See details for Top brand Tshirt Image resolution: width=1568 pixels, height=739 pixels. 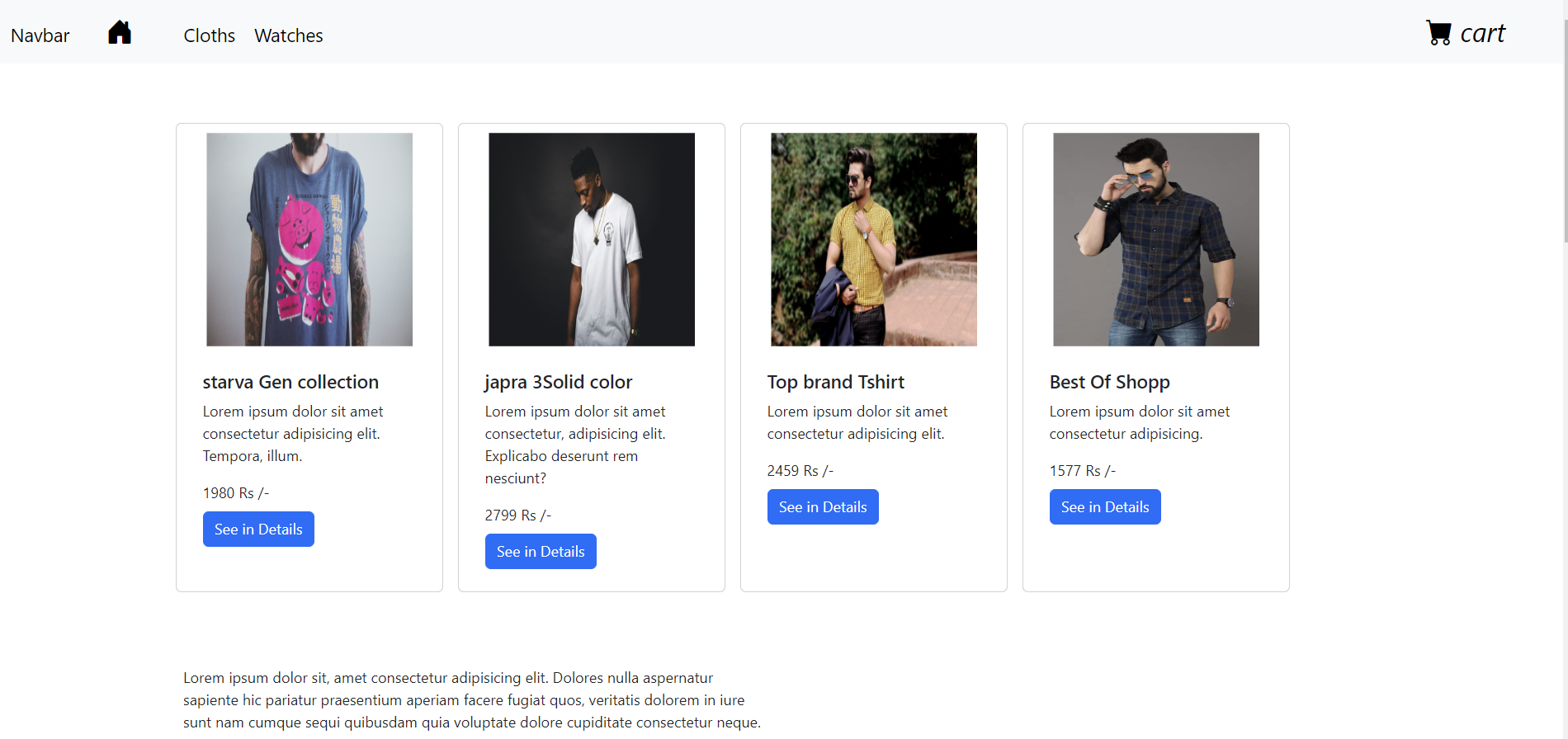[823, 507]
